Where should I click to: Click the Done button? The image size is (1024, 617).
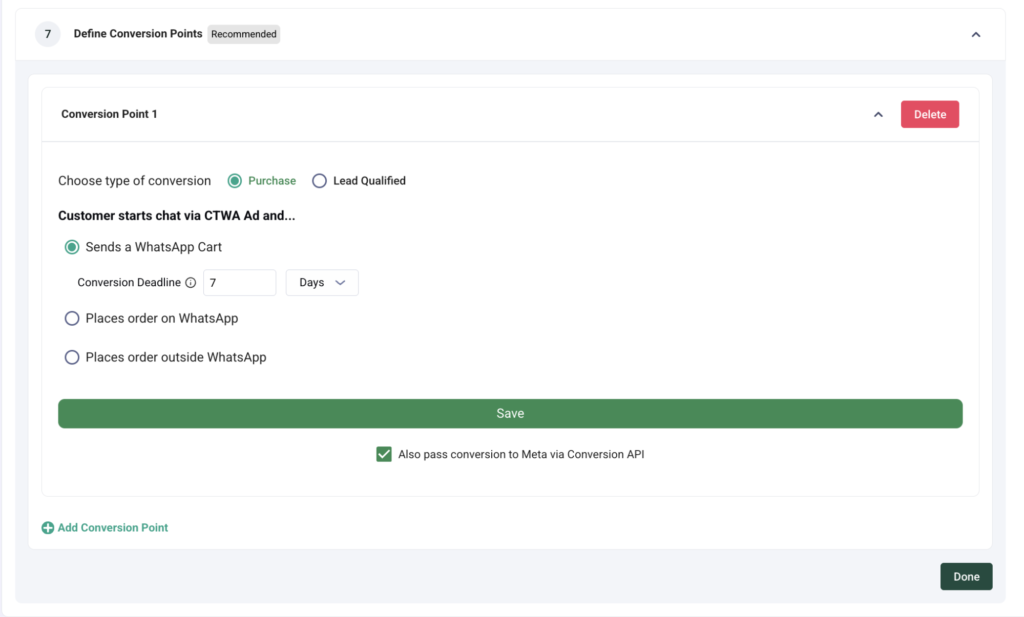pyautogui.click(x=966, y=577)
